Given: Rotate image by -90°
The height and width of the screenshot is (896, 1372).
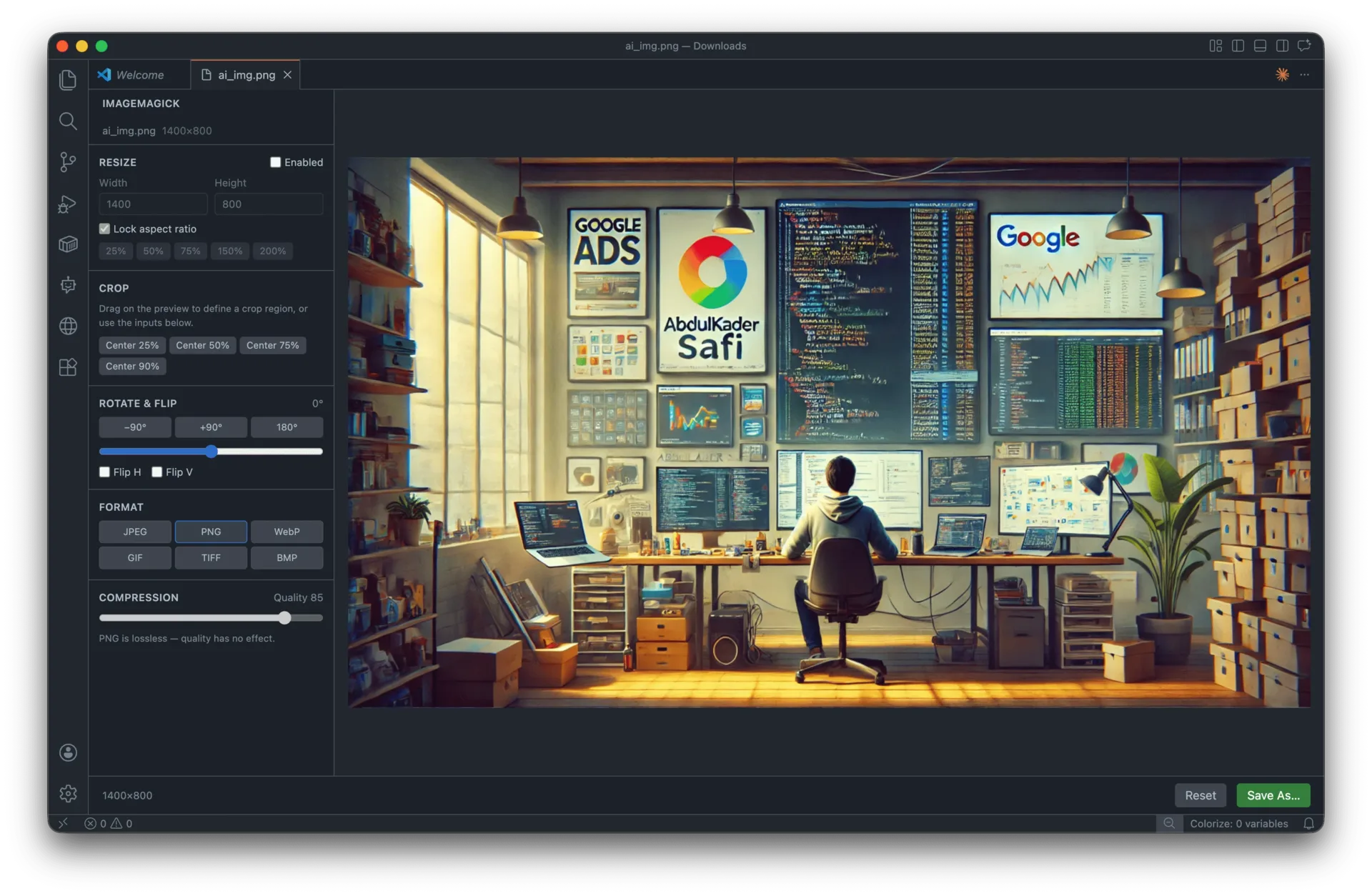Looking at the screenshot, I should (x=135, y=427).
